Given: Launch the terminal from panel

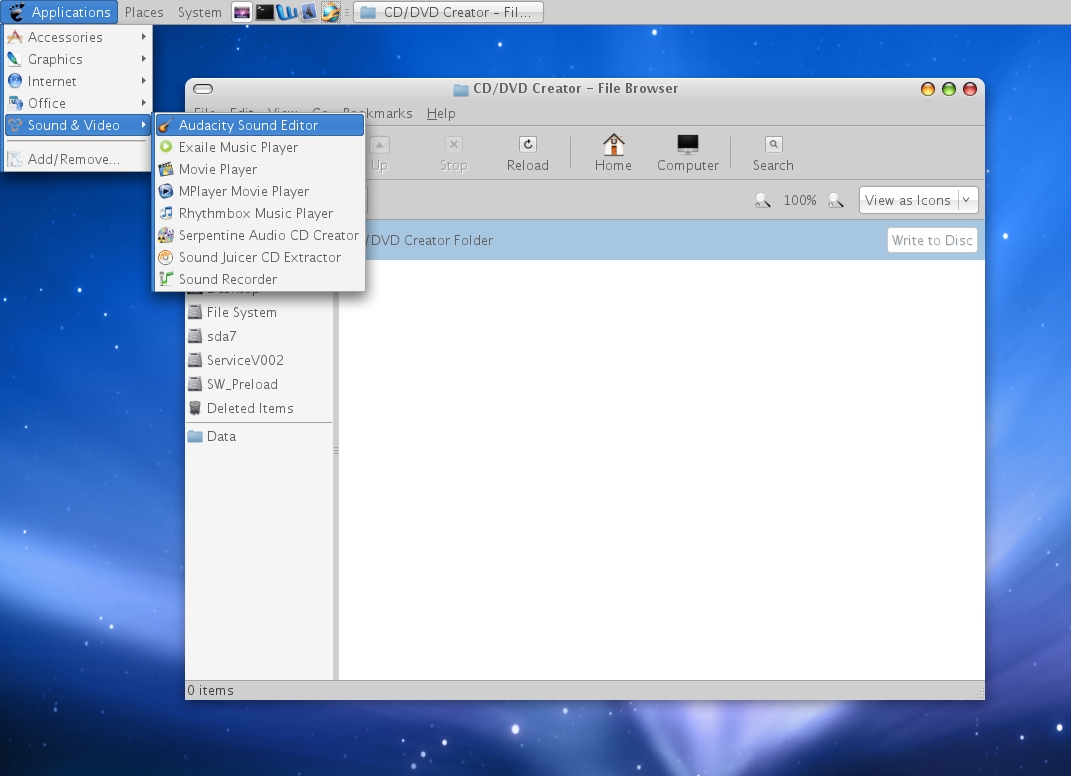Looking at the screenshot, I should [x=264, y=12].
